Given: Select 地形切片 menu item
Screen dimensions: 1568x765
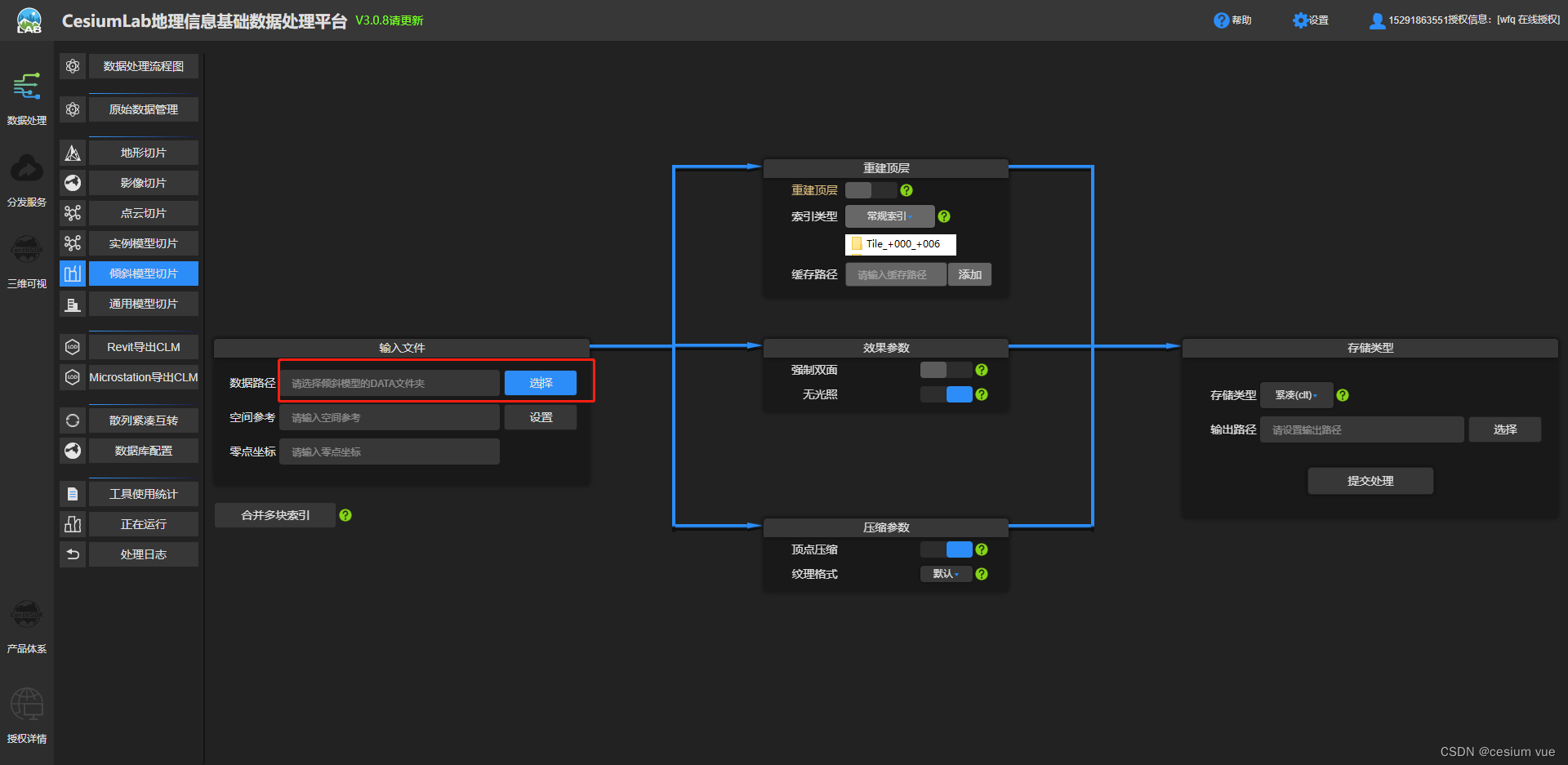Looking at the screenshot, I should [144, 153].
